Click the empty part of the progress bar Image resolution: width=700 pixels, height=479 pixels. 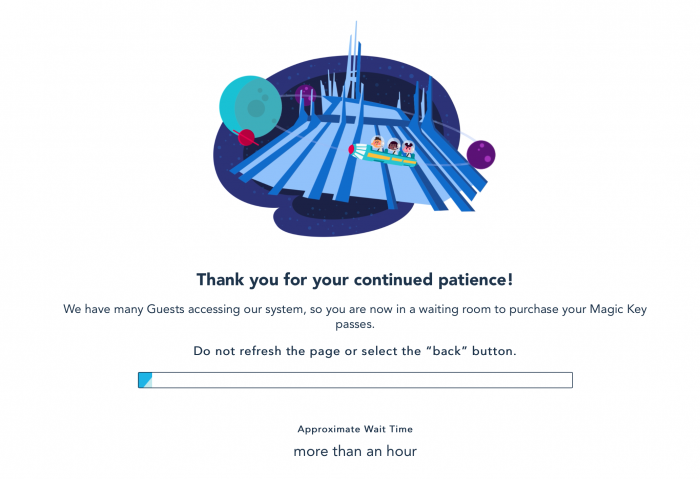click(x=362, y=380)
